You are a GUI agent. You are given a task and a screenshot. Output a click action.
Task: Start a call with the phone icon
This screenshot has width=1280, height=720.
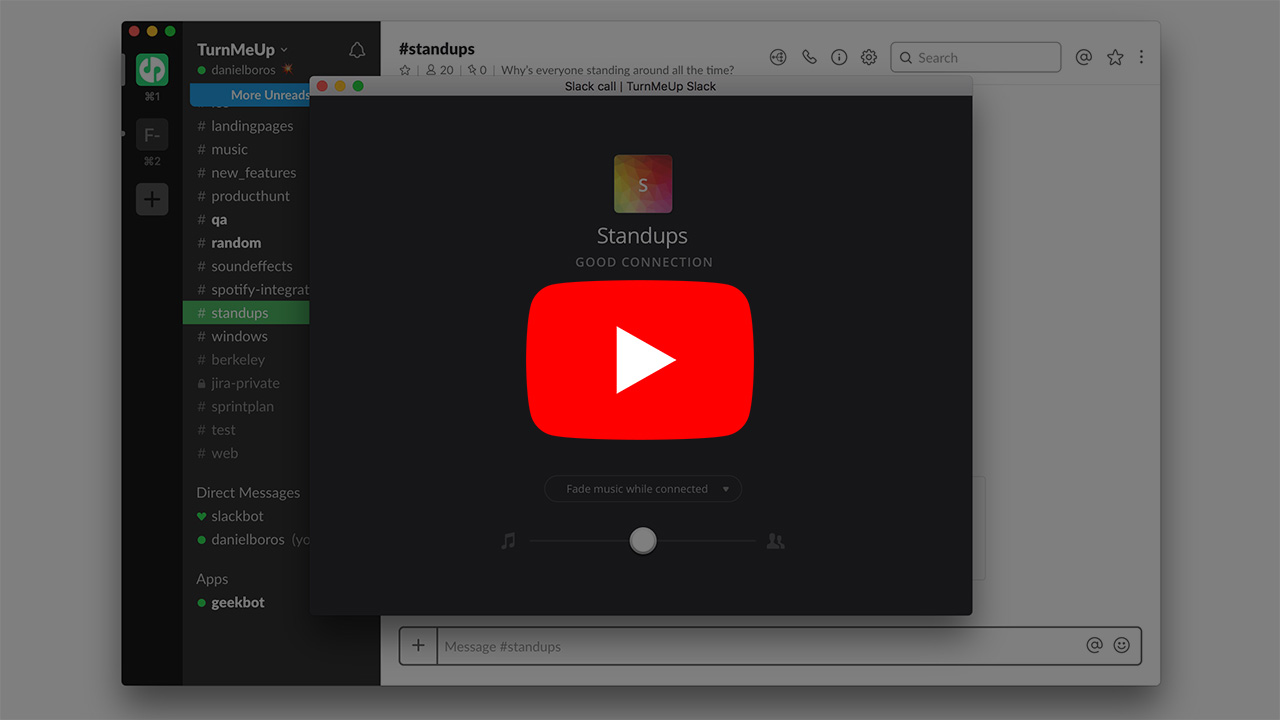coord(809,58)
